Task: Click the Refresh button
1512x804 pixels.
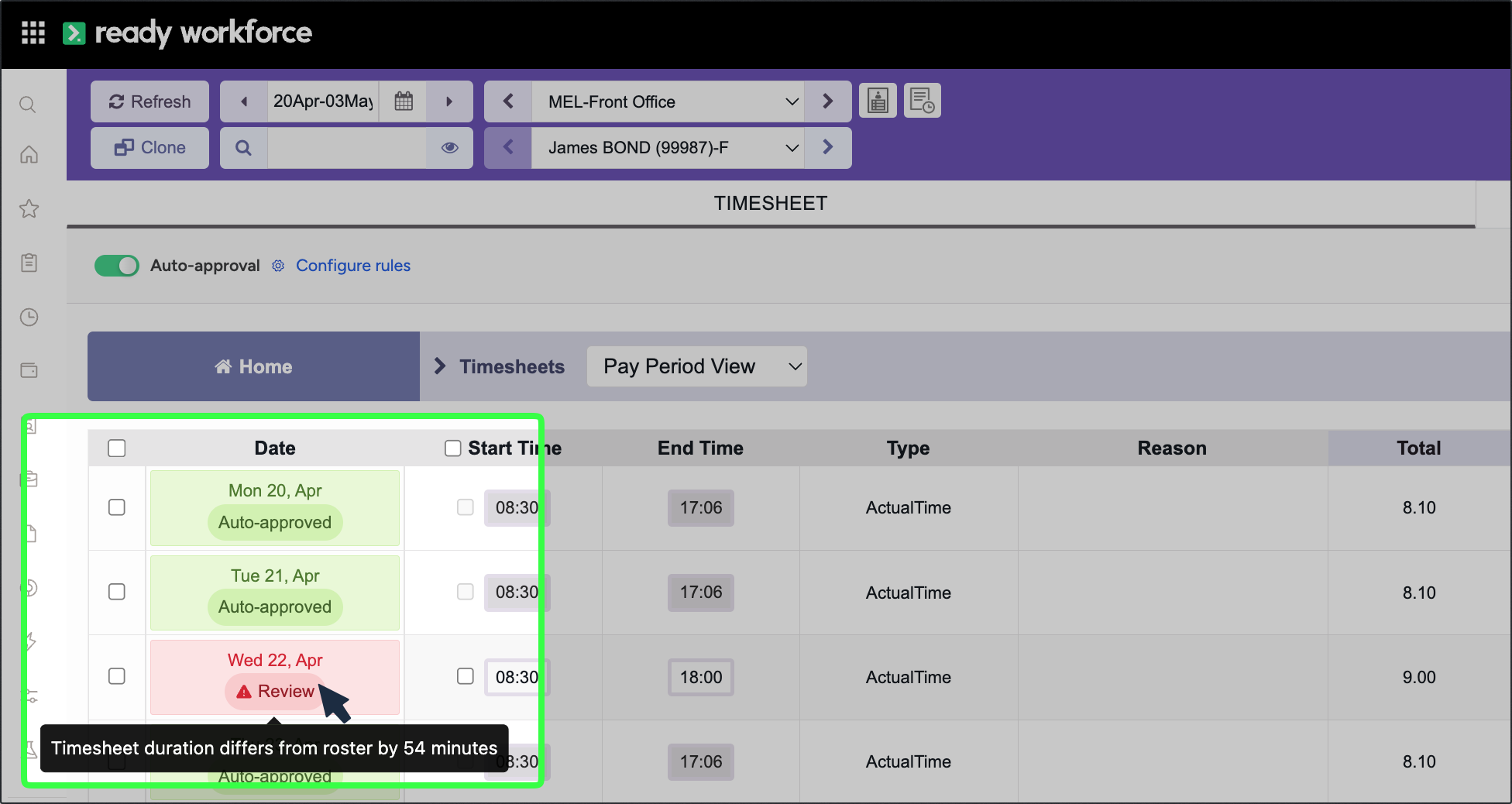Action: [x=149, y=101]
